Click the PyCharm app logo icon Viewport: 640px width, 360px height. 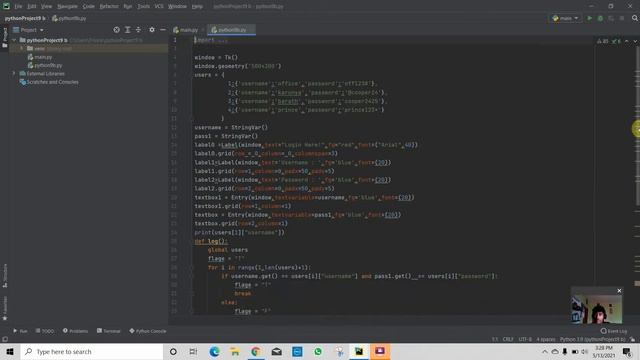6,6
